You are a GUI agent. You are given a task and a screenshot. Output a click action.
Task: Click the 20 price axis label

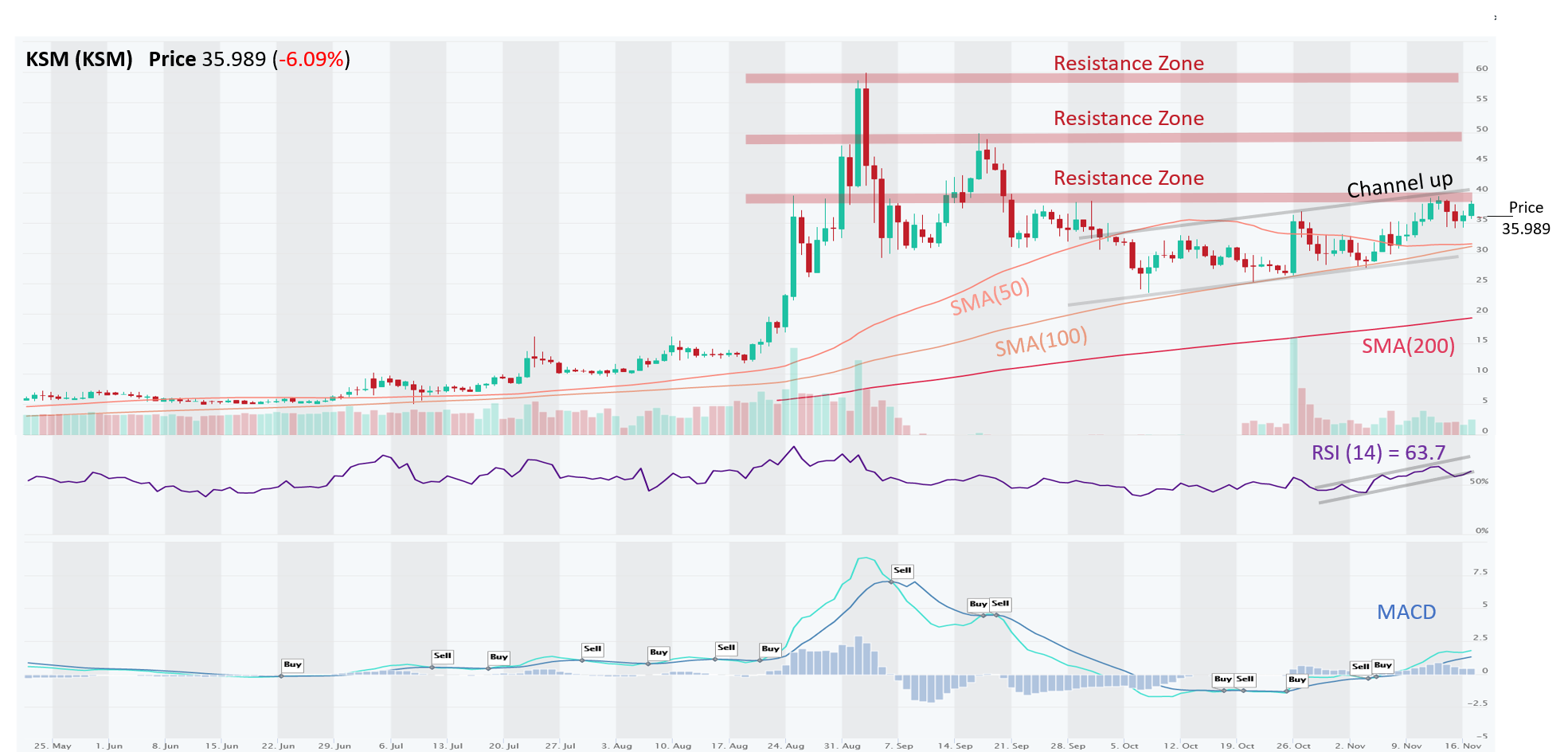click(x=1481, y=310)
